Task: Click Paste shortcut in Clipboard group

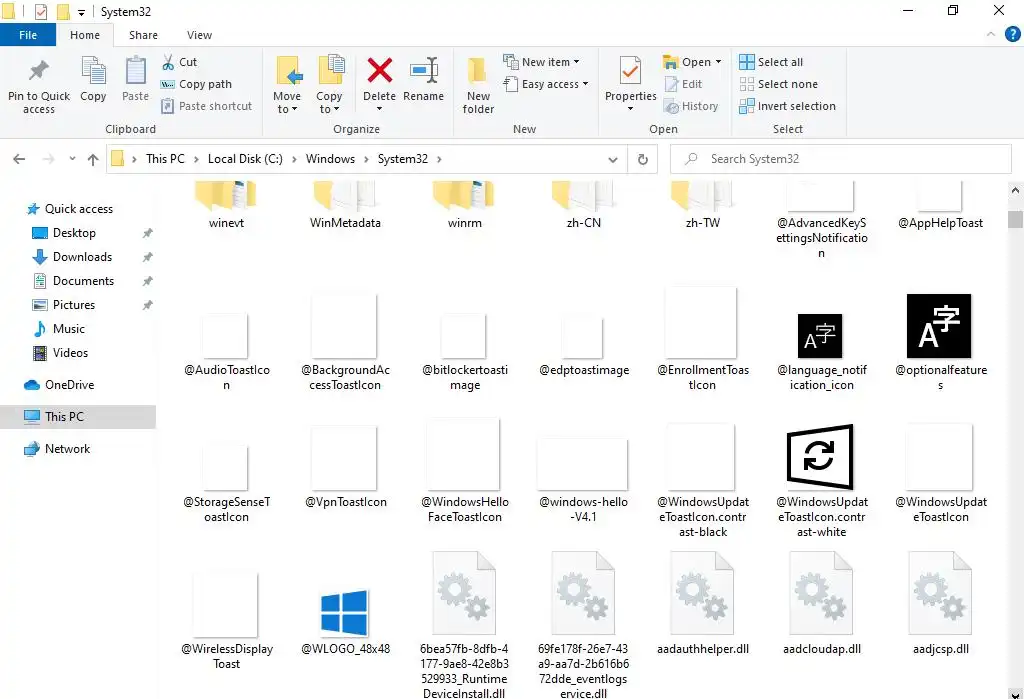Action: click(206, 106)
